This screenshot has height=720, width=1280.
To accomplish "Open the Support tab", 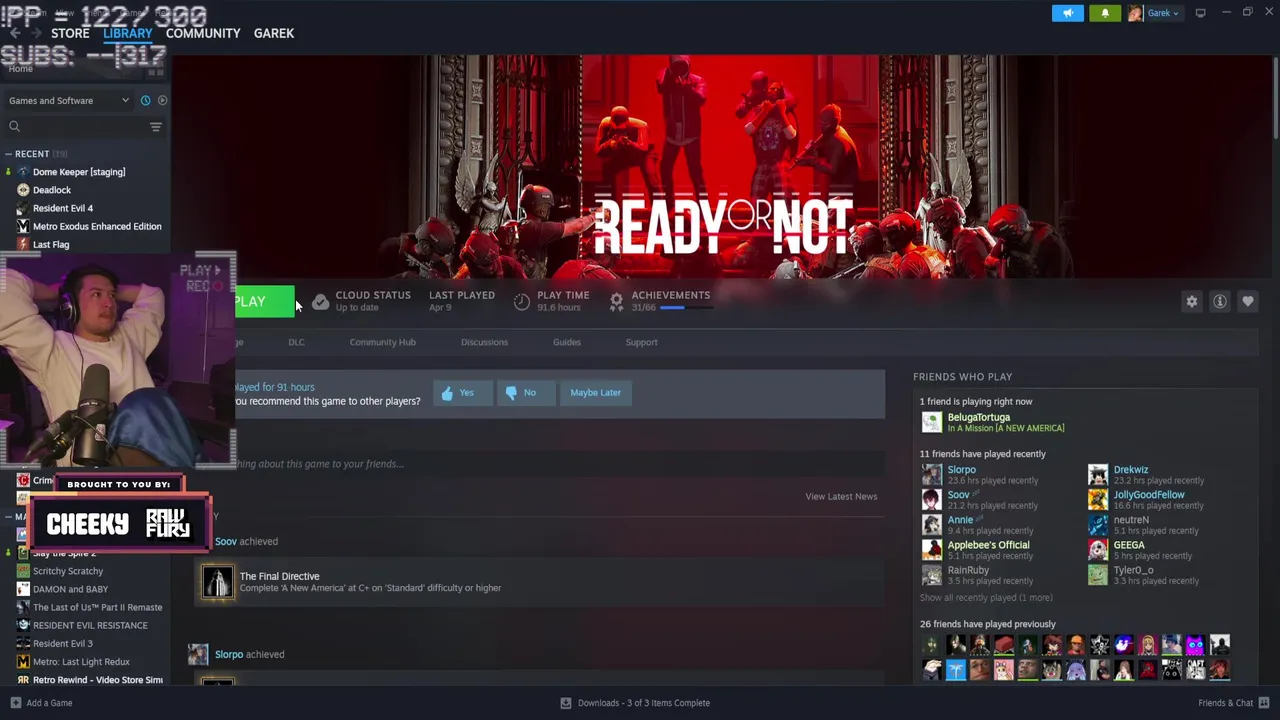I will 641,342.
